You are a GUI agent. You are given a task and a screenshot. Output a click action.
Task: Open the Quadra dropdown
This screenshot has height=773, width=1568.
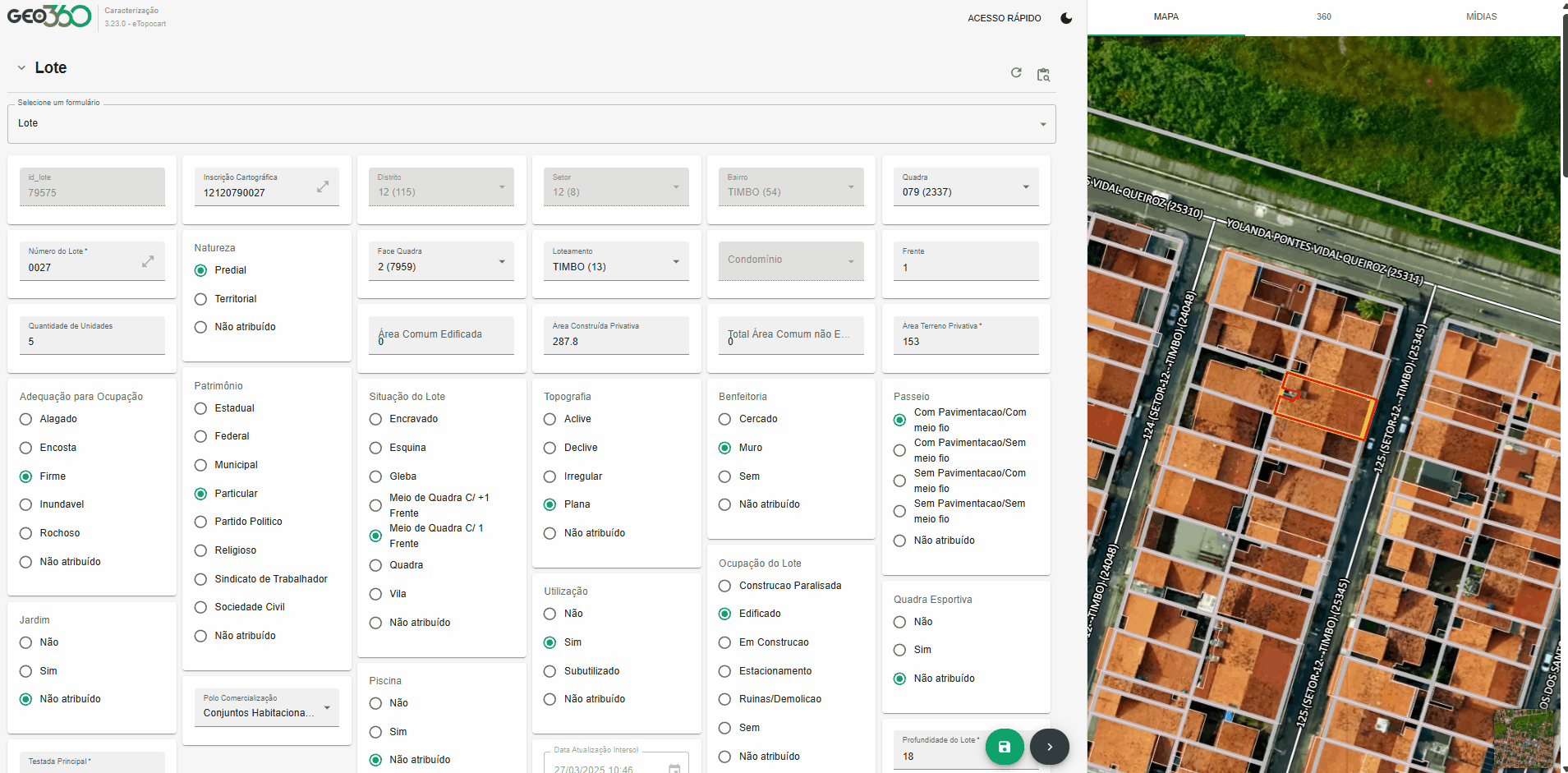[966, 187]
